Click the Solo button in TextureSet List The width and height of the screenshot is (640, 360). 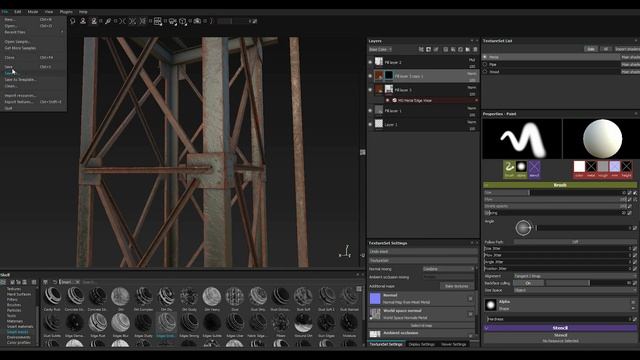tap(591, 49)
